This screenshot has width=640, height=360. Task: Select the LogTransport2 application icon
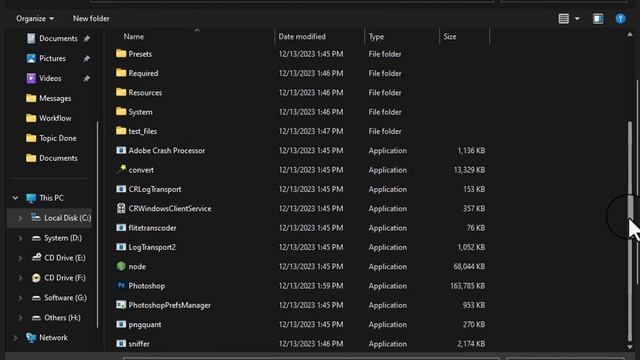[x=121, y=247]
